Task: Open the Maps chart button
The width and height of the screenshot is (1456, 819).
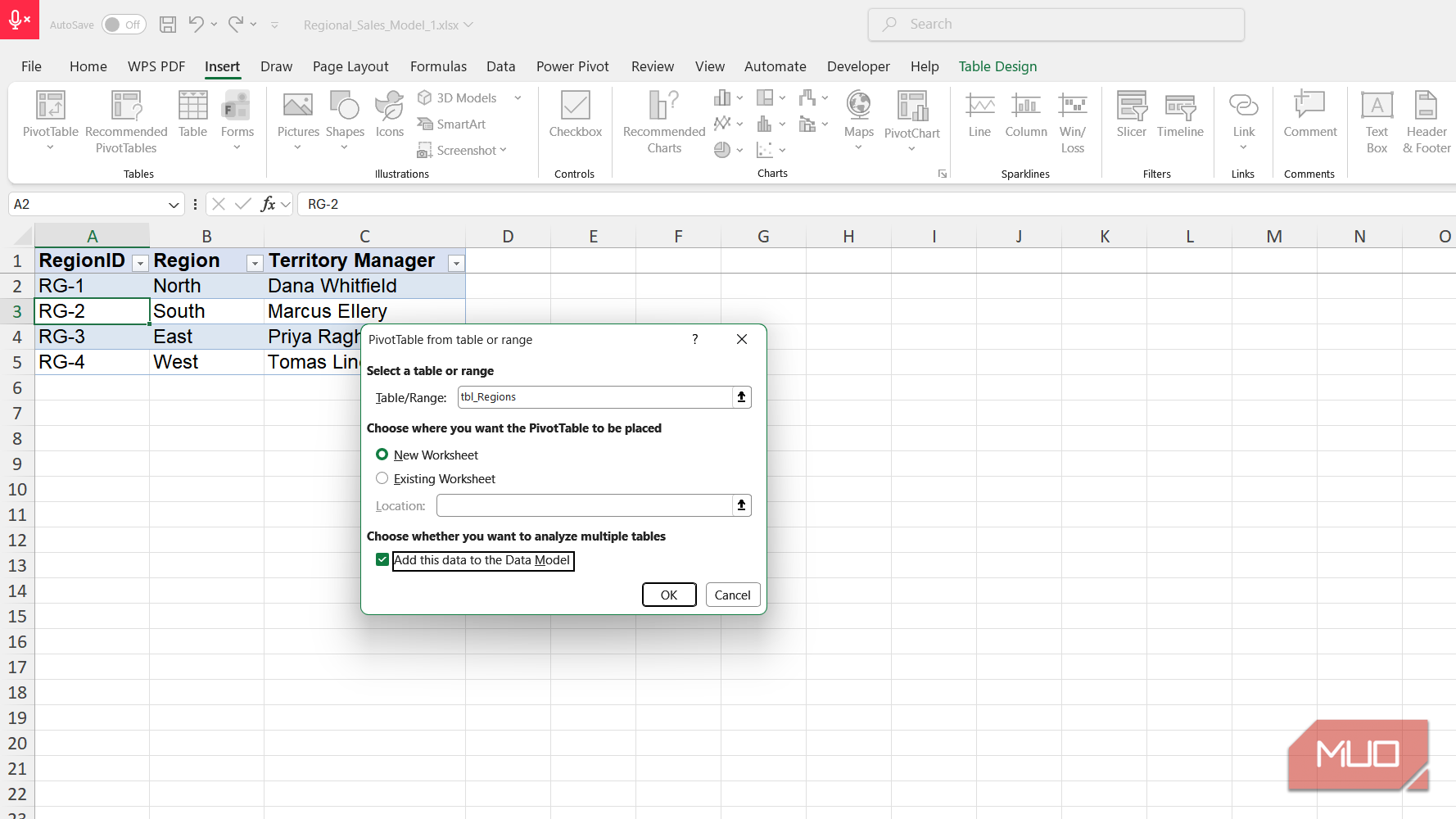Action: point(858,120)
